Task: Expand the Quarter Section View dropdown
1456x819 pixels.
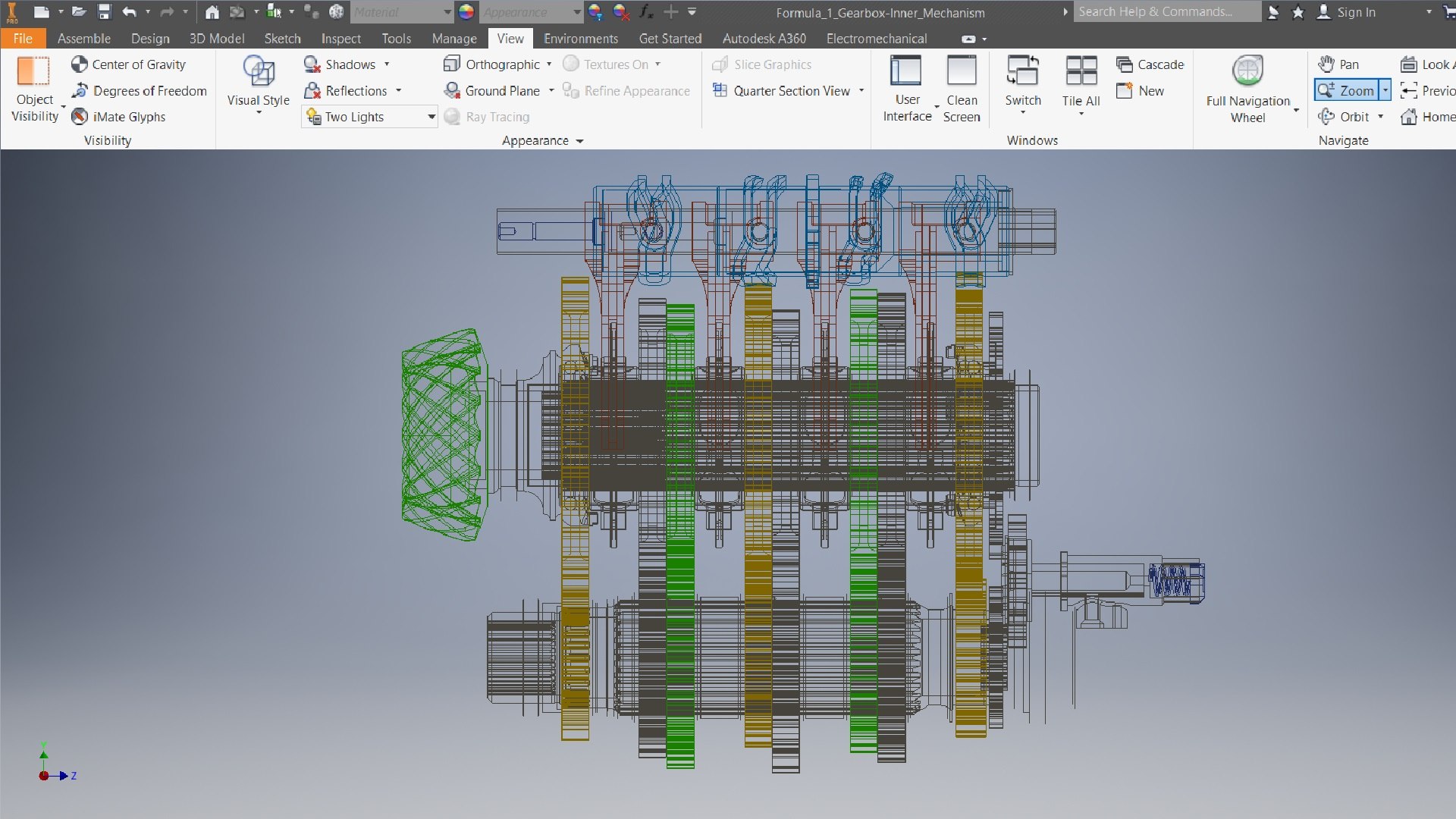Action: tap(861, 91)
